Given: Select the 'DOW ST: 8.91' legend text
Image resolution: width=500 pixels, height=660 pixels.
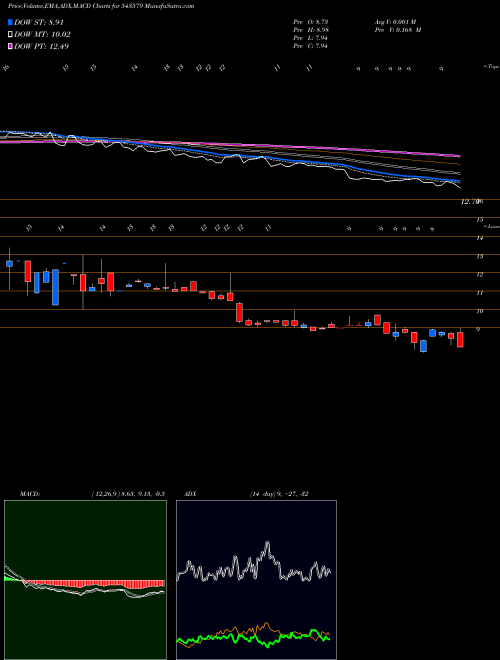Looking at the screenshot, I should 39,23.
